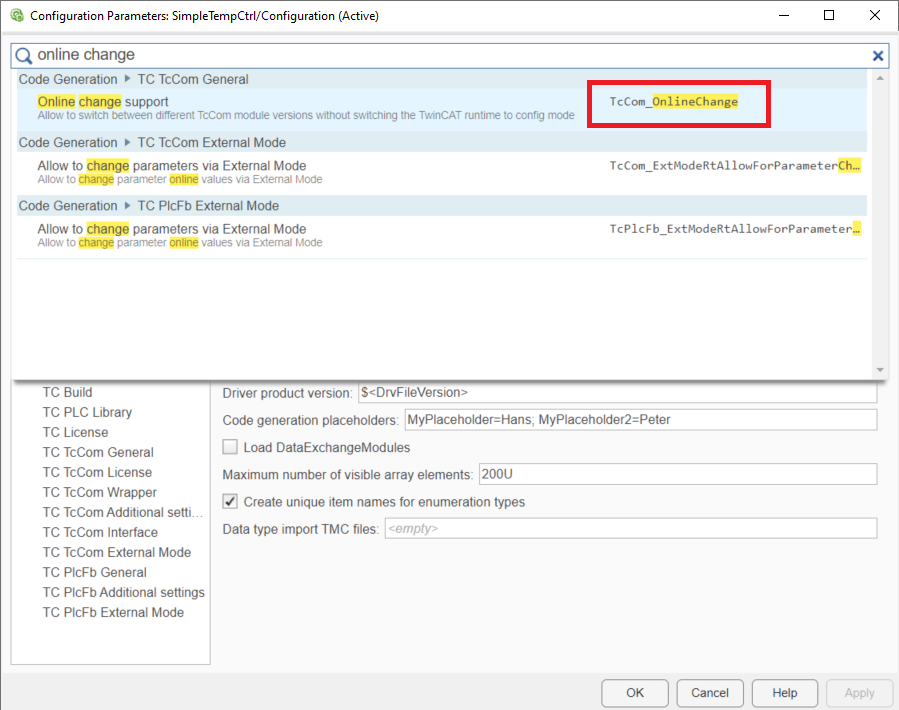
Task: Click the search magnifier icon
Action: (x=24, y=56)
